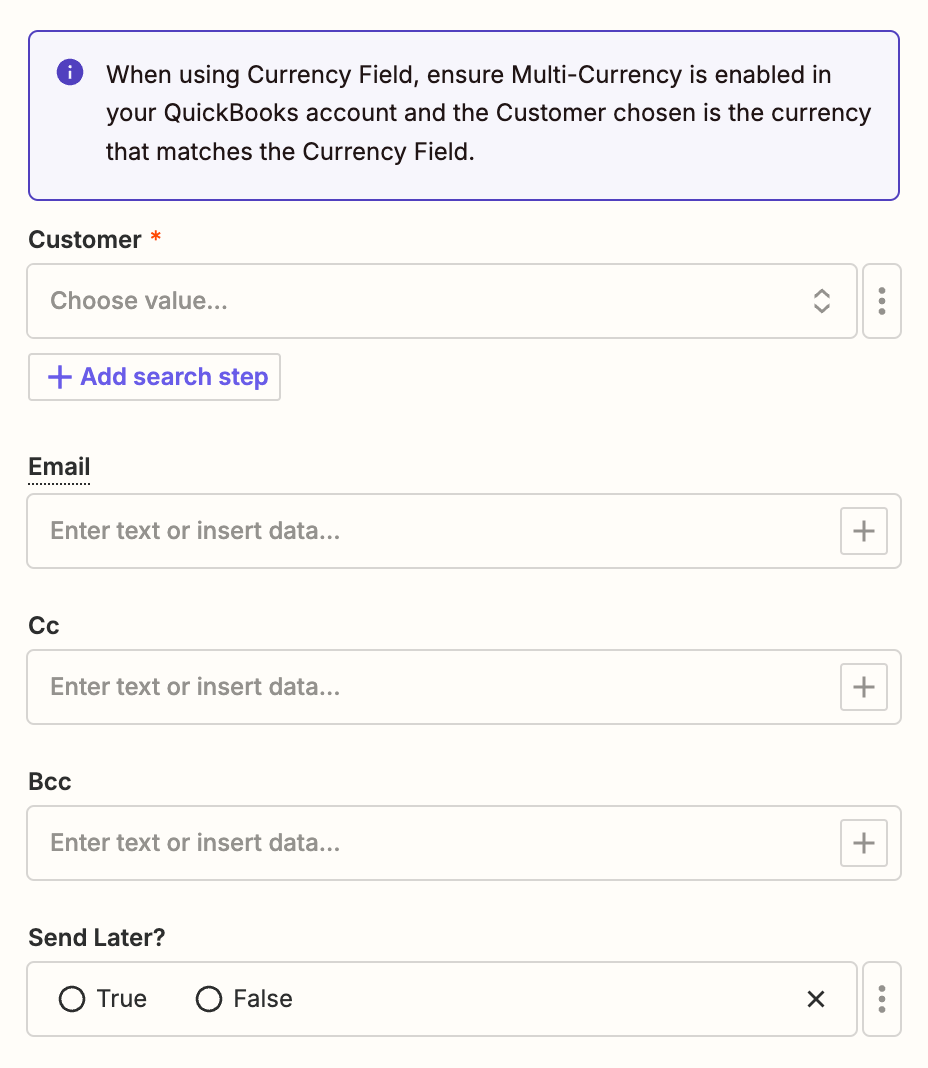
Task: Click the Customer dropdown up-down arrows
Action: coord(821,301)
